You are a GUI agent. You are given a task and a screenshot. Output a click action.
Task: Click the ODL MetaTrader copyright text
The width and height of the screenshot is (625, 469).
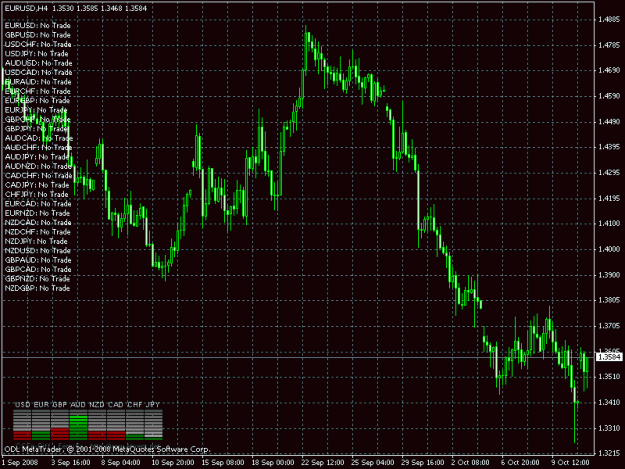[x=107, y=449]
